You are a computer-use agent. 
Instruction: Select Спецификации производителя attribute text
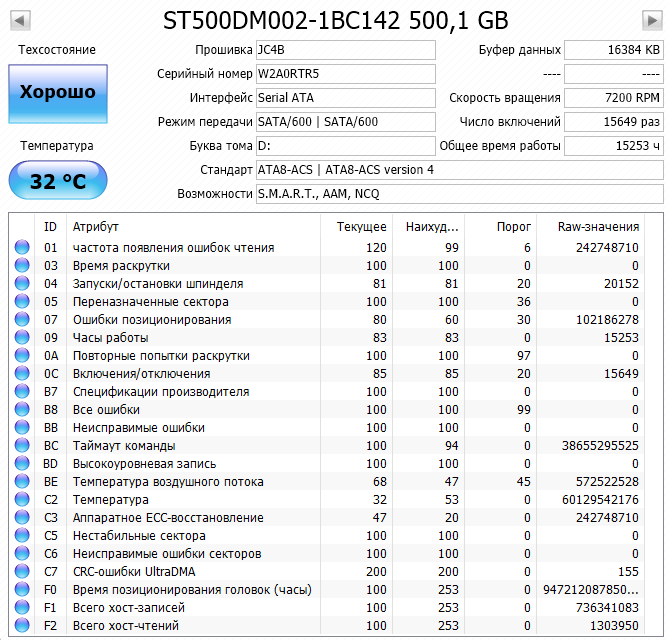pos(161,392)
